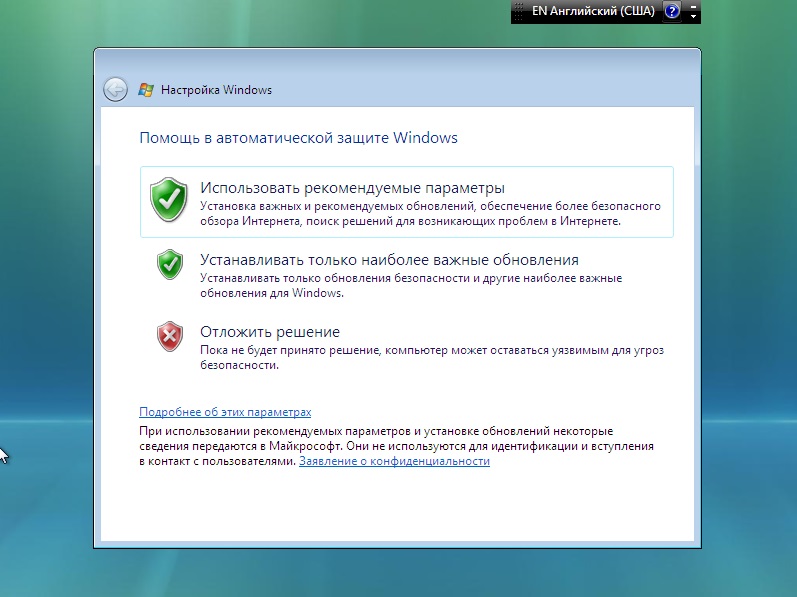
Task: Open language bar help icon
Action: [672, 11]
